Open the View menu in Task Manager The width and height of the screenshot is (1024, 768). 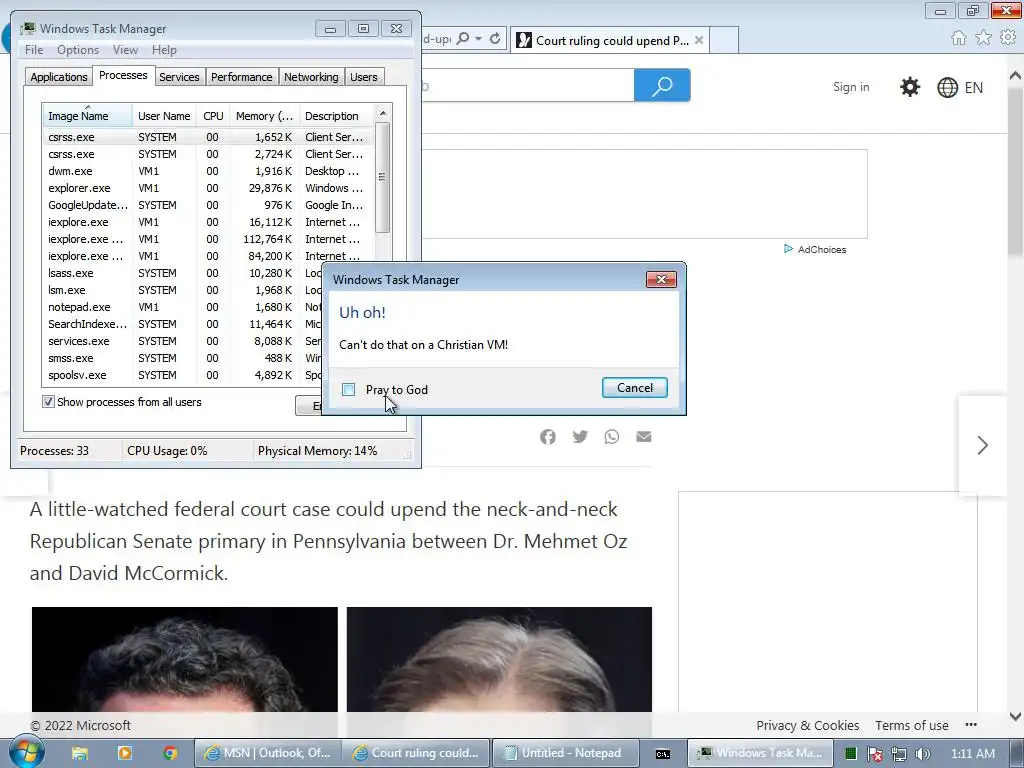pos(125,50)
